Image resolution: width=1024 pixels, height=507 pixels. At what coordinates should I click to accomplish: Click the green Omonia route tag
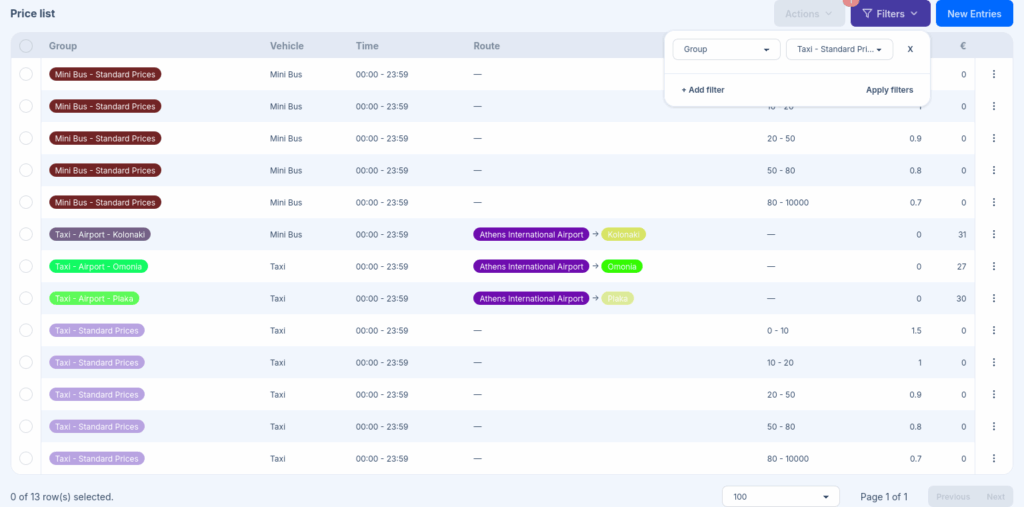(x=621, y=266)
